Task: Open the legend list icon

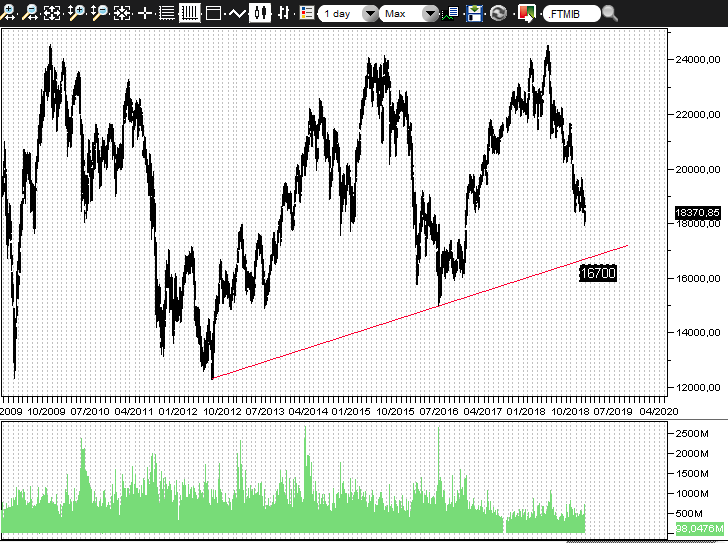Action: pyautogui.click(x=306, y=13)
